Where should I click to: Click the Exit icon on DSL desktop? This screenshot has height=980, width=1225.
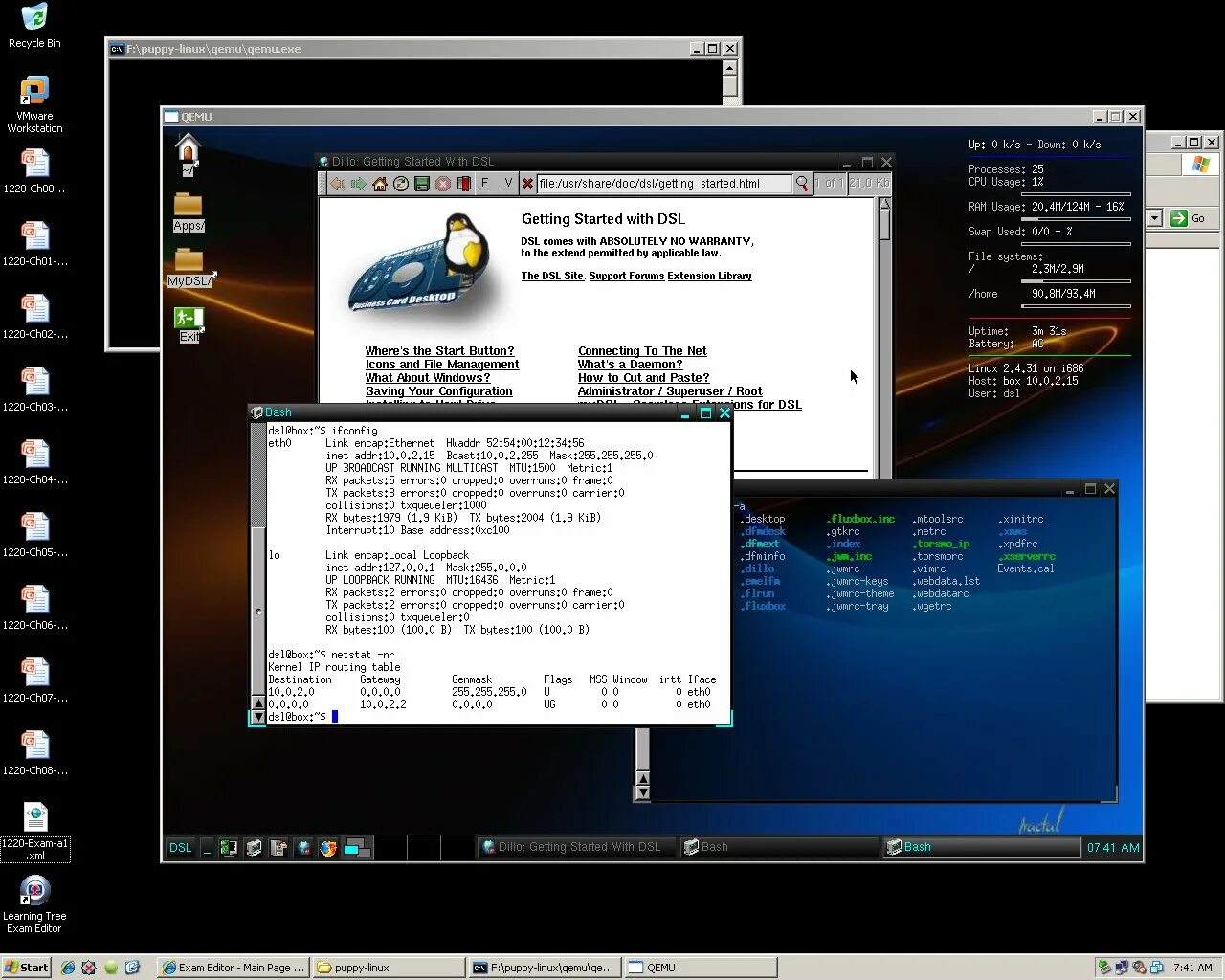pos(189,324)
